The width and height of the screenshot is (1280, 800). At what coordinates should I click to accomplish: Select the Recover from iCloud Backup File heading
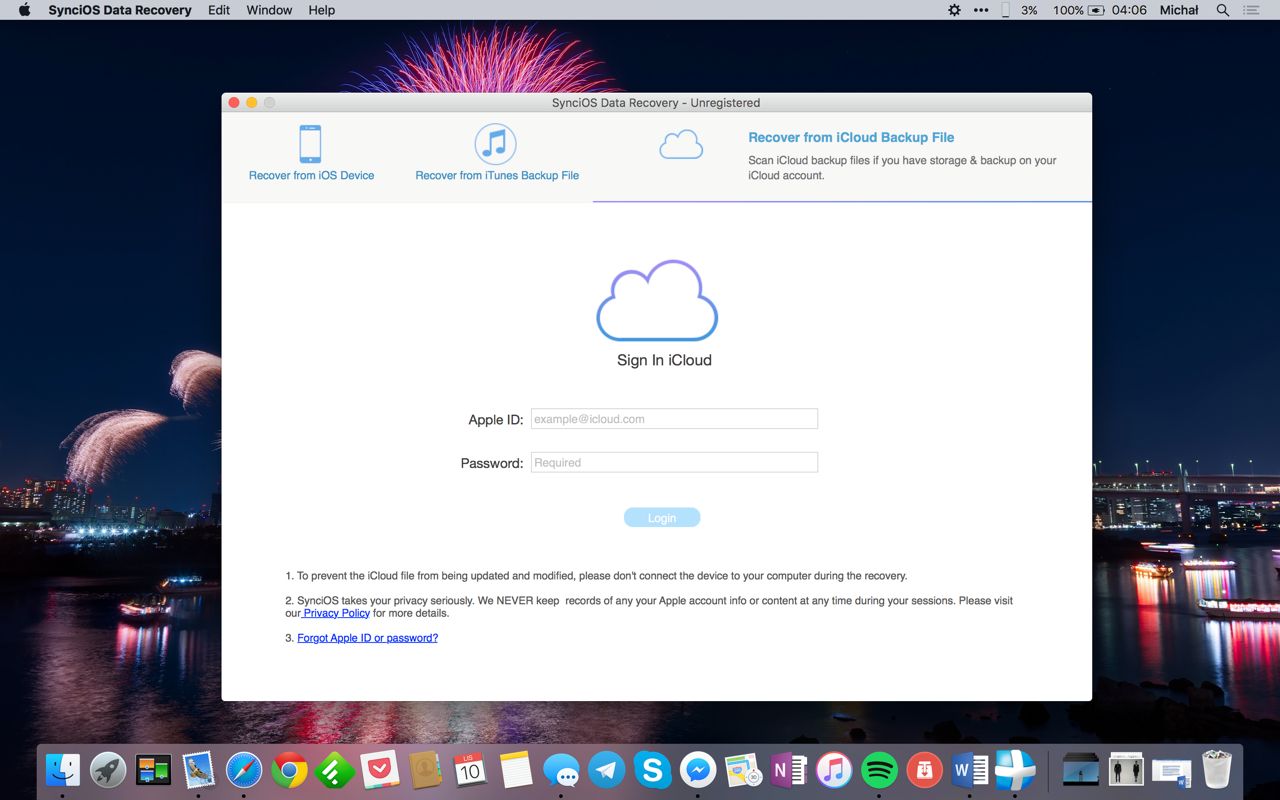coord(851,137)
